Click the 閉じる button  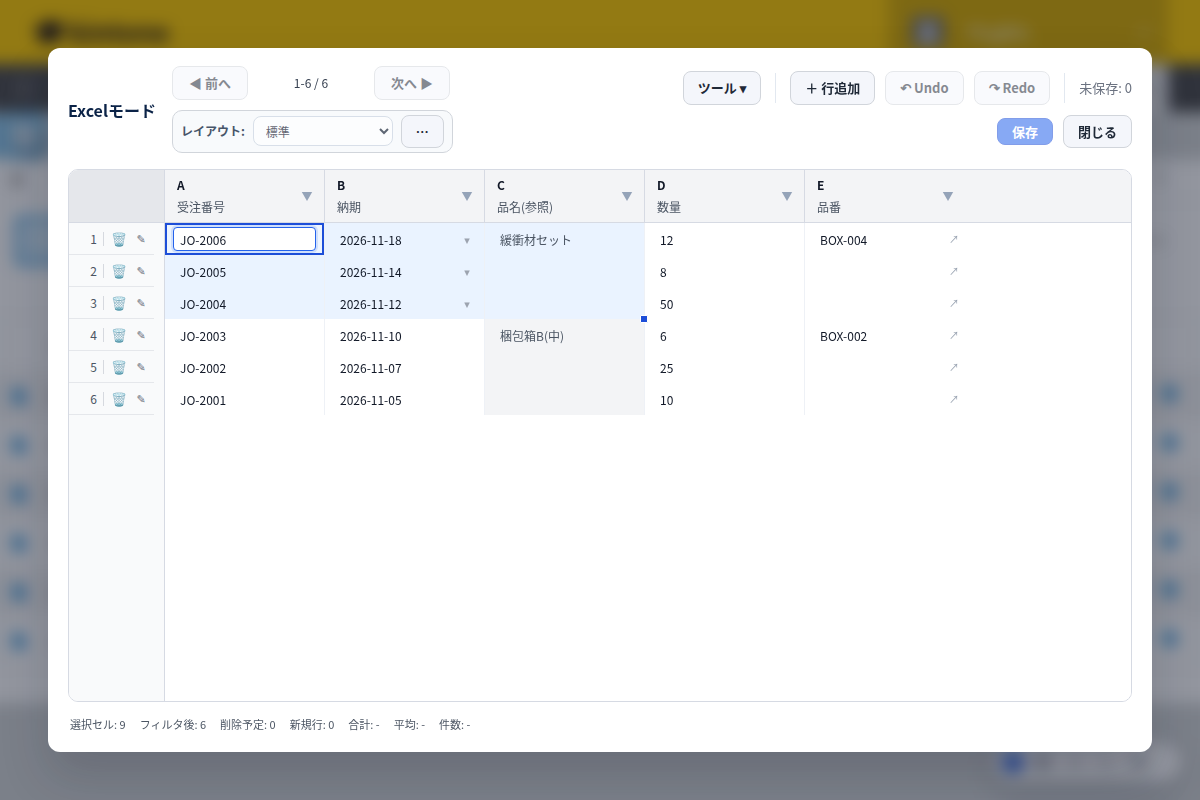pos(1097,132)
